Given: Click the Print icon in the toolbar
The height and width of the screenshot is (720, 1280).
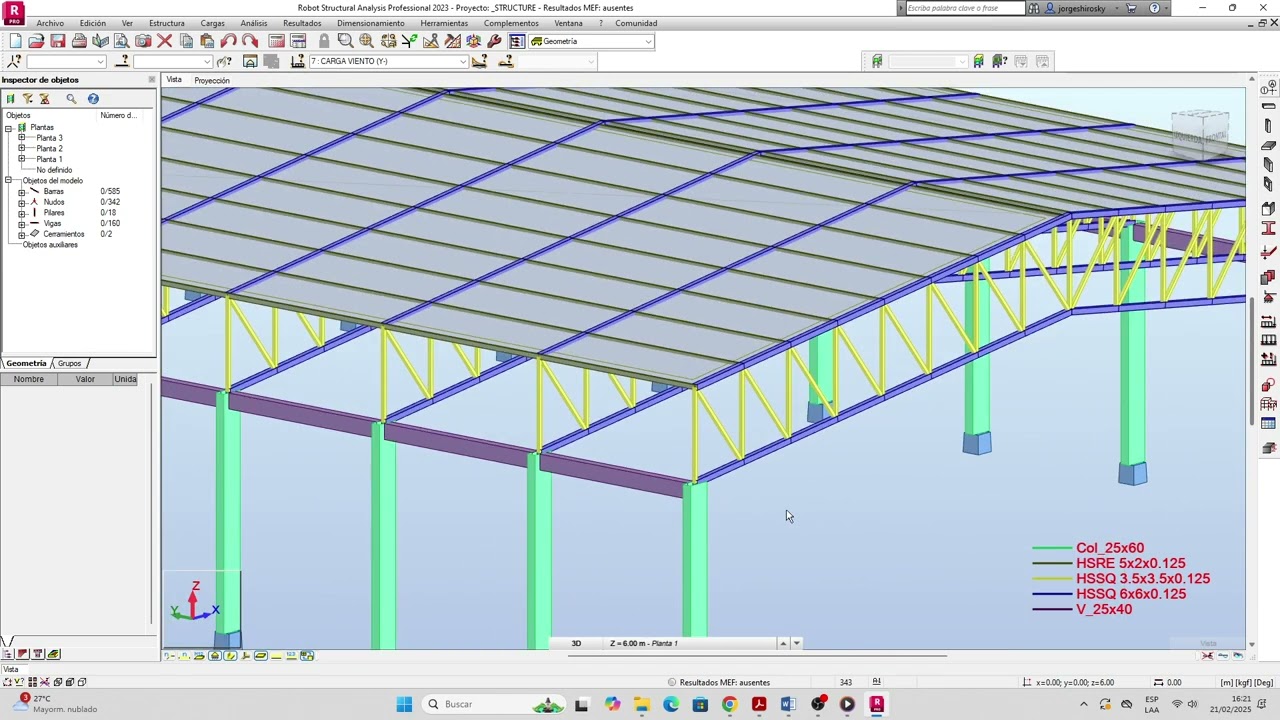Looking at the screenshot, I should [79, 41].
